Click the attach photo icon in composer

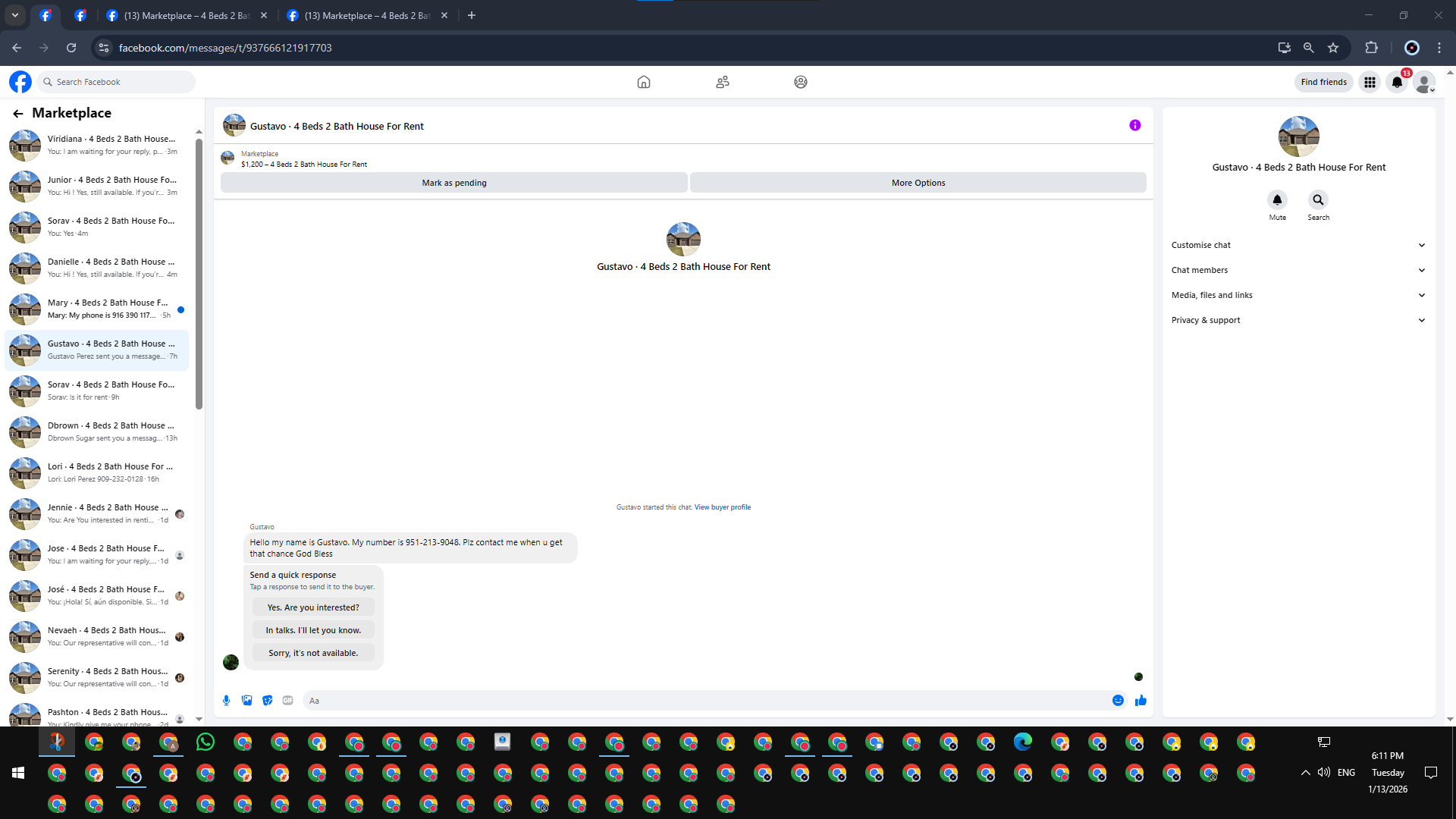(246, 701)
